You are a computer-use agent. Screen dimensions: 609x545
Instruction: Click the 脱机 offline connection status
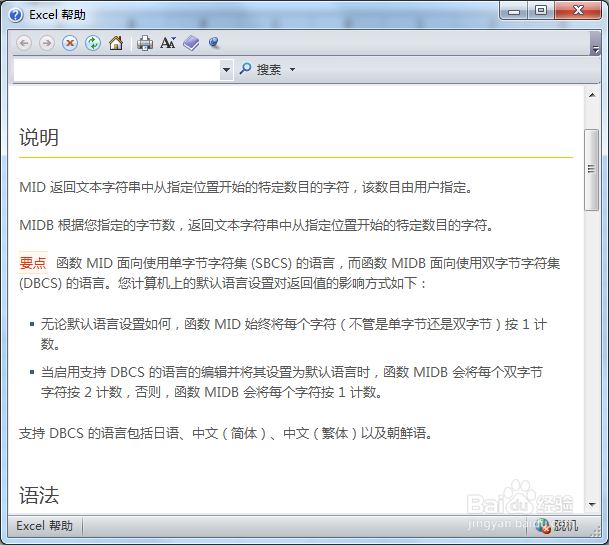(x=557, y=526)
